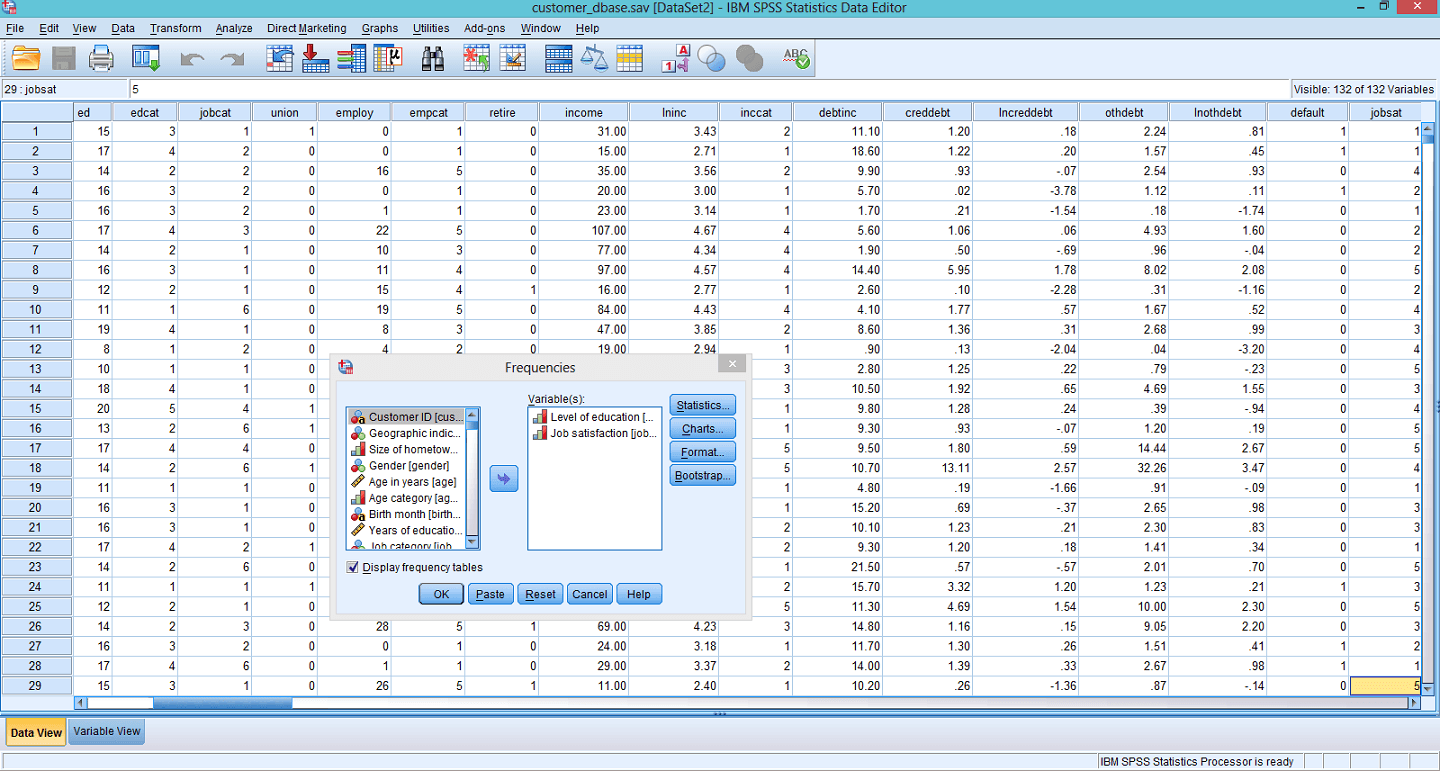Click the Select cases icon
1440x771 pixels.
coord(629,59)
